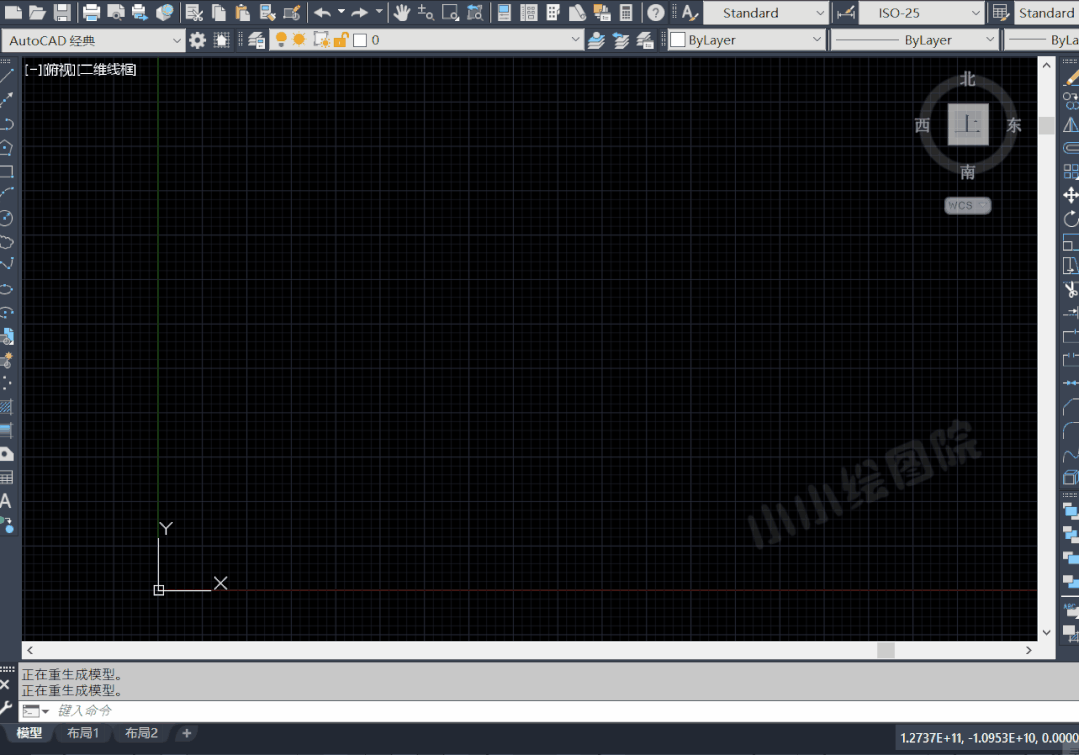
Task: Open the ISO-25 dimension style dropdown
Action: coord(921,13)
